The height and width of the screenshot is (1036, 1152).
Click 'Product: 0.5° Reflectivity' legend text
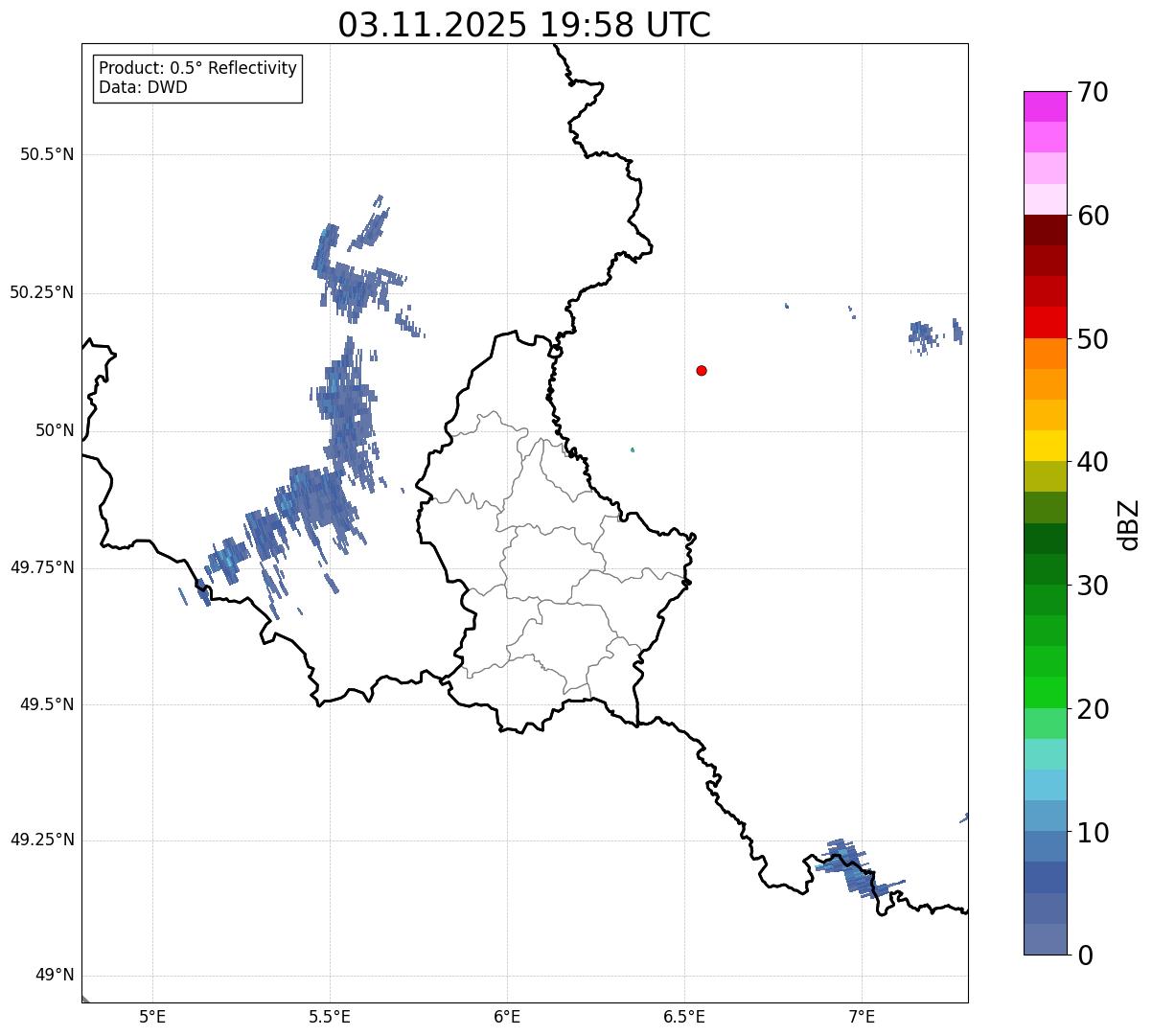click(197, 68)
